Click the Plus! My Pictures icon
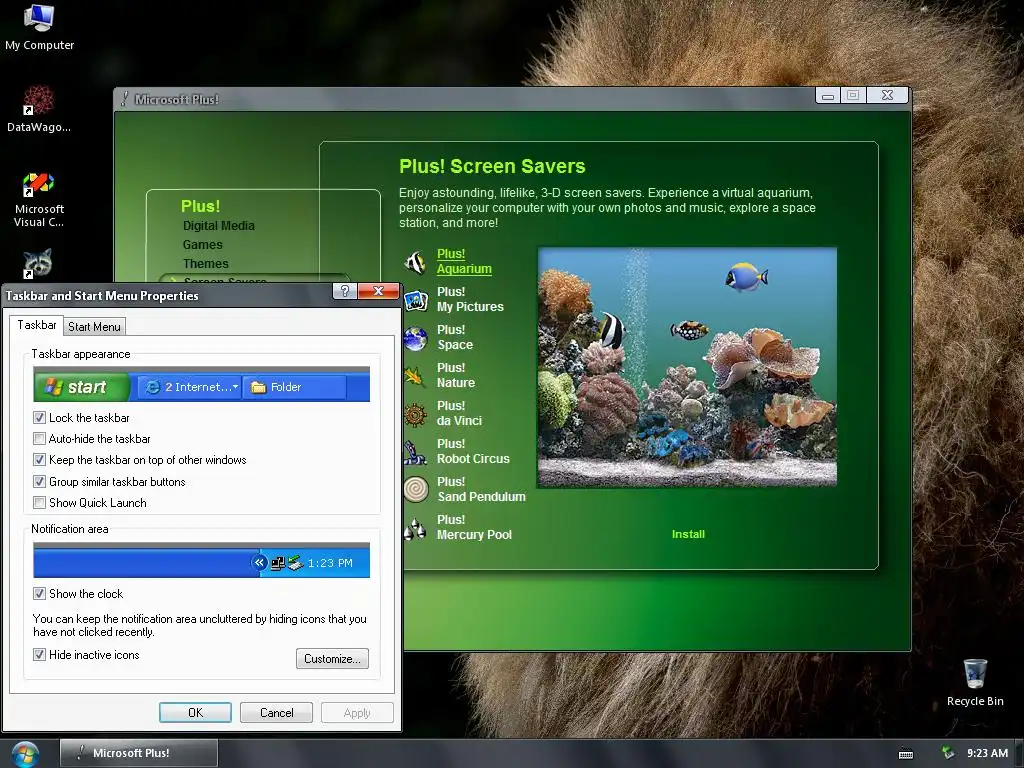1024x768 pixels. tap(415, 300)
